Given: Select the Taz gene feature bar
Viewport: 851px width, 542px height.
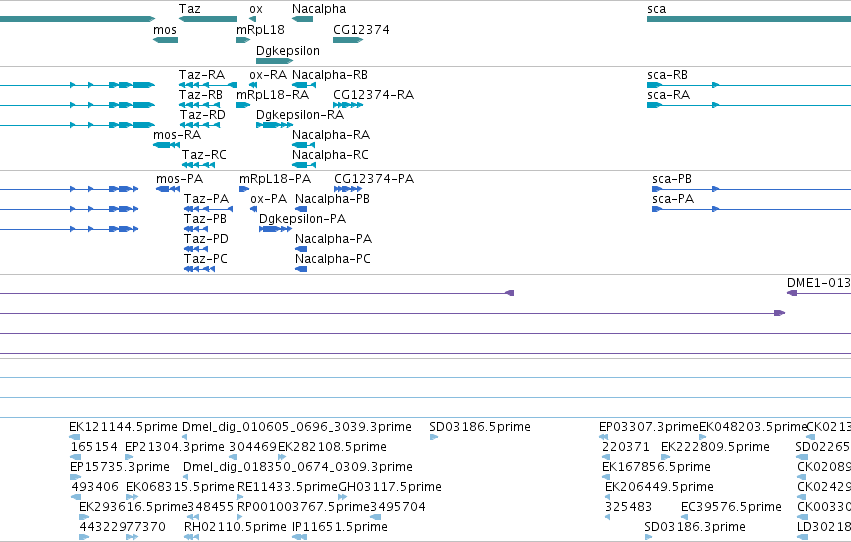Looking at the screenshot, I should [x=208, y=19].
